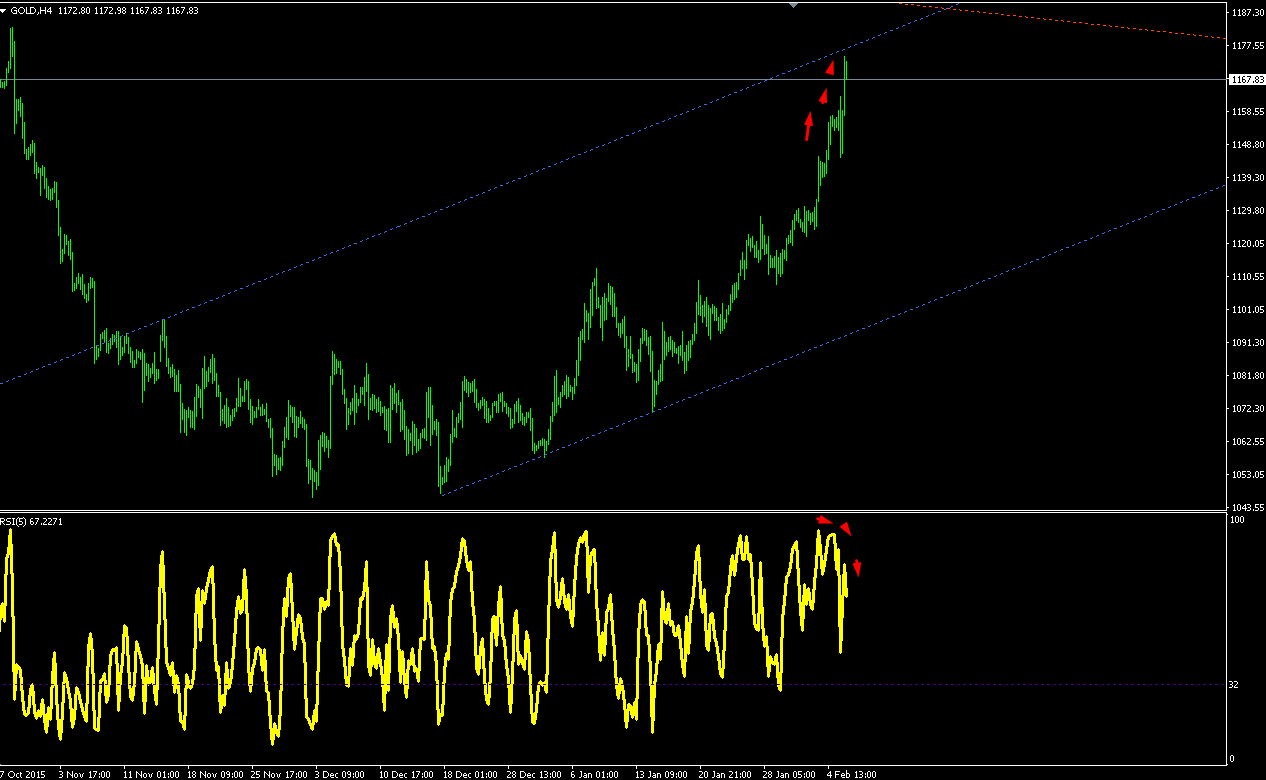1266x780 pixels.
Task: Click the 10 Dec 17:00 time label
Action: pyautogui.click(x=408, y=774)
